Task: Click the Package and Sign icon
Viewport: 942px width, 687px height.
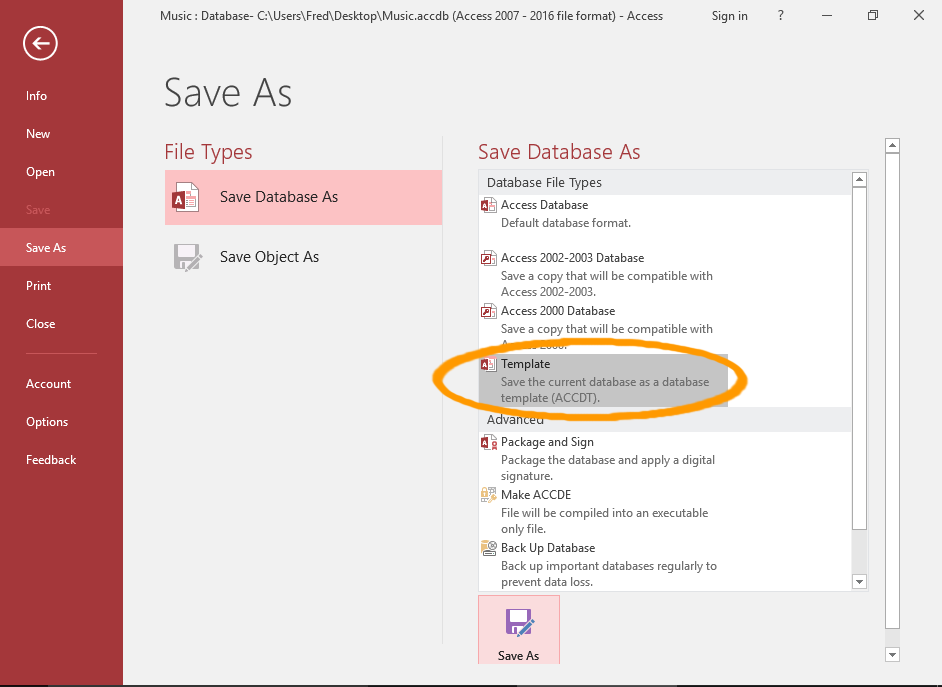Action: (x=488, y=442)
